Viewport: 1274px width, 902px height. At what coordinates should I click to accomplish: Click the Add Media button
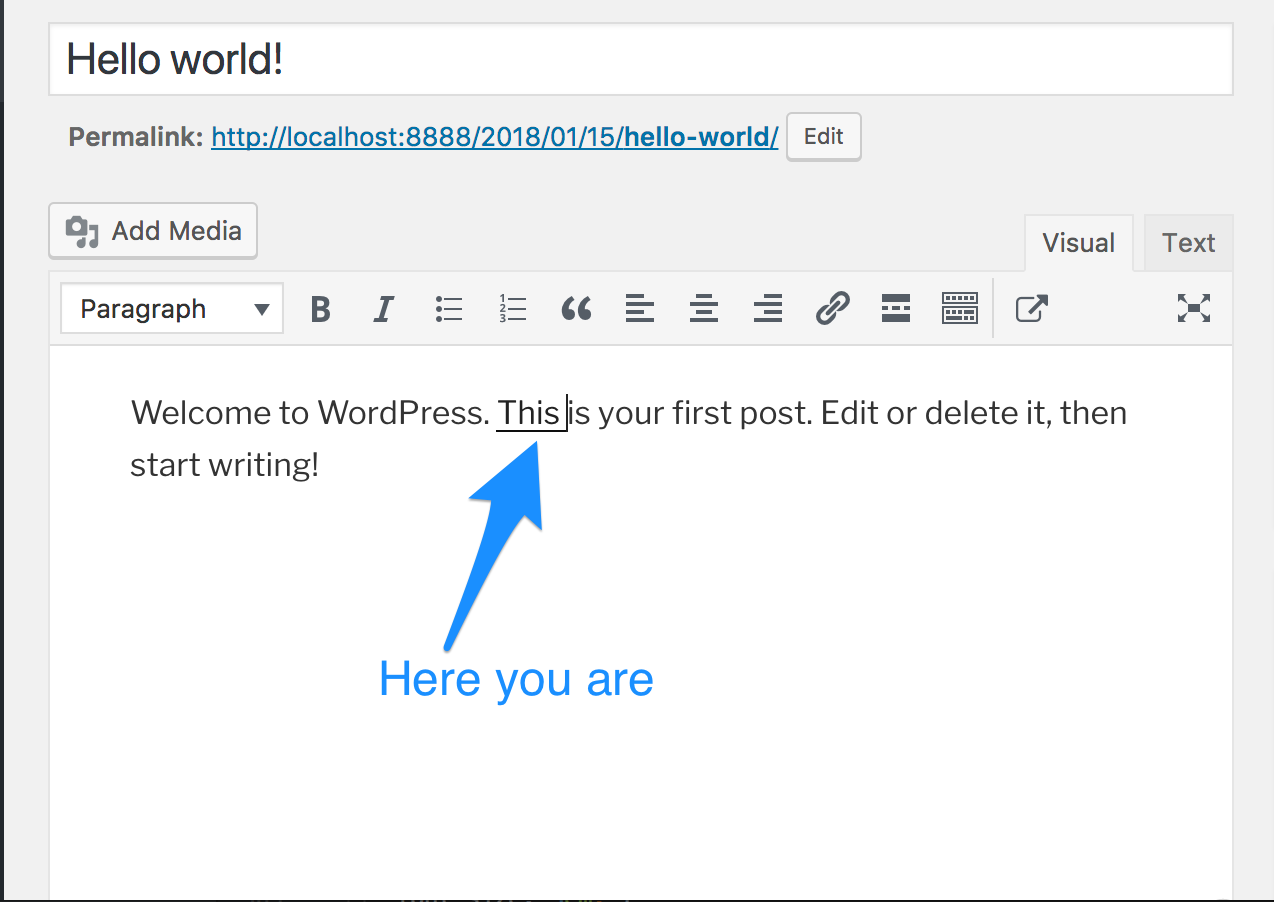(x=153, y=231)
